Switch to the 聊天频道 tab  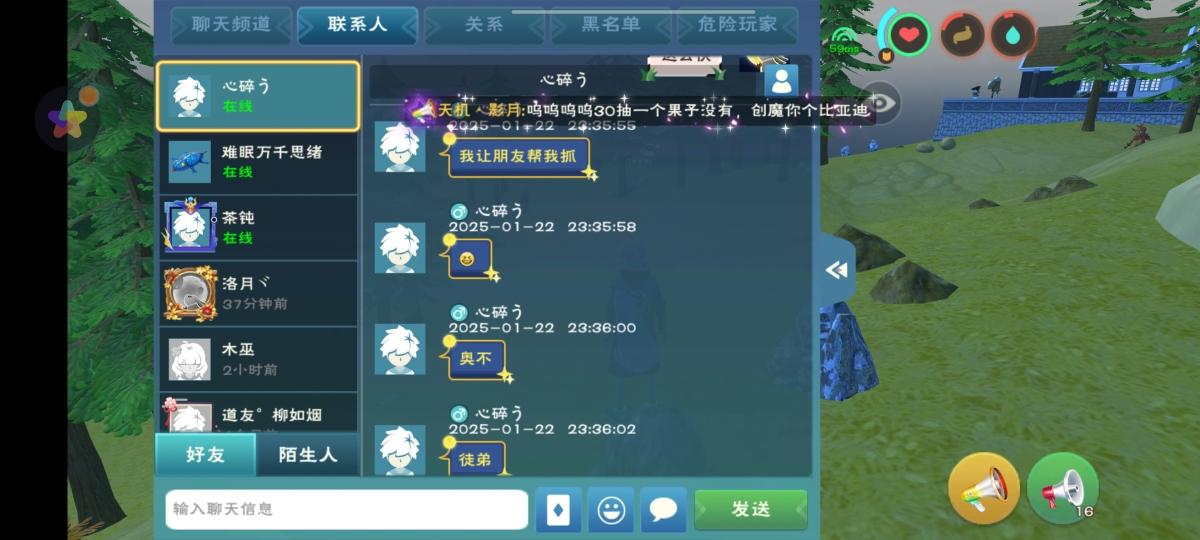231,25
